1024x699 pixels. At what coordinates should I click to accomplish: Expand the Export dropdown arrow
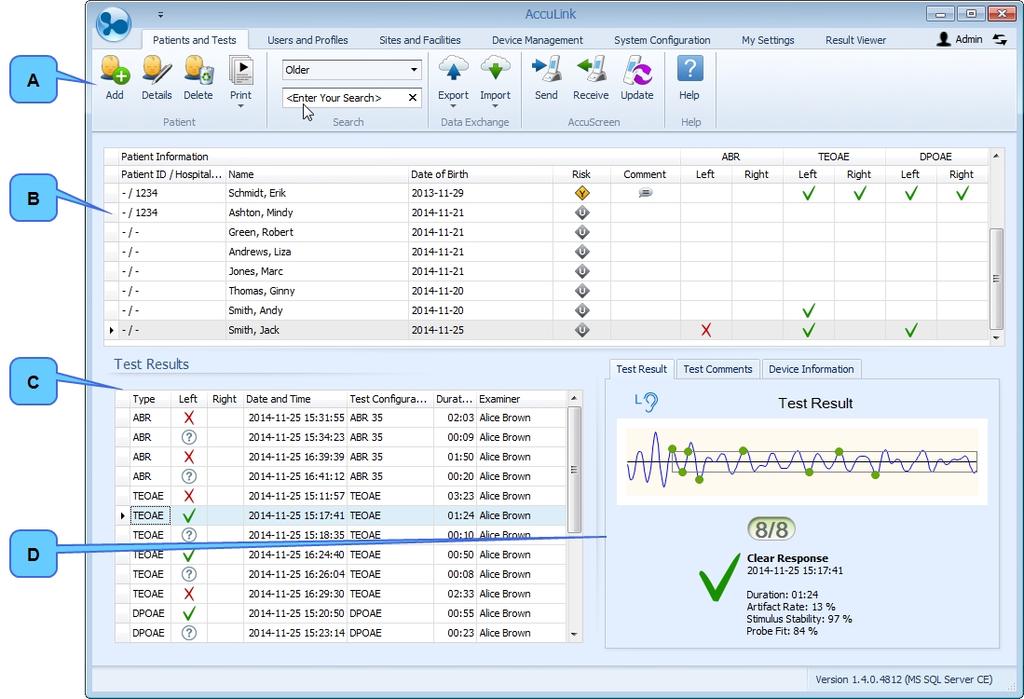pyautogui.click(x=453, y=106)
